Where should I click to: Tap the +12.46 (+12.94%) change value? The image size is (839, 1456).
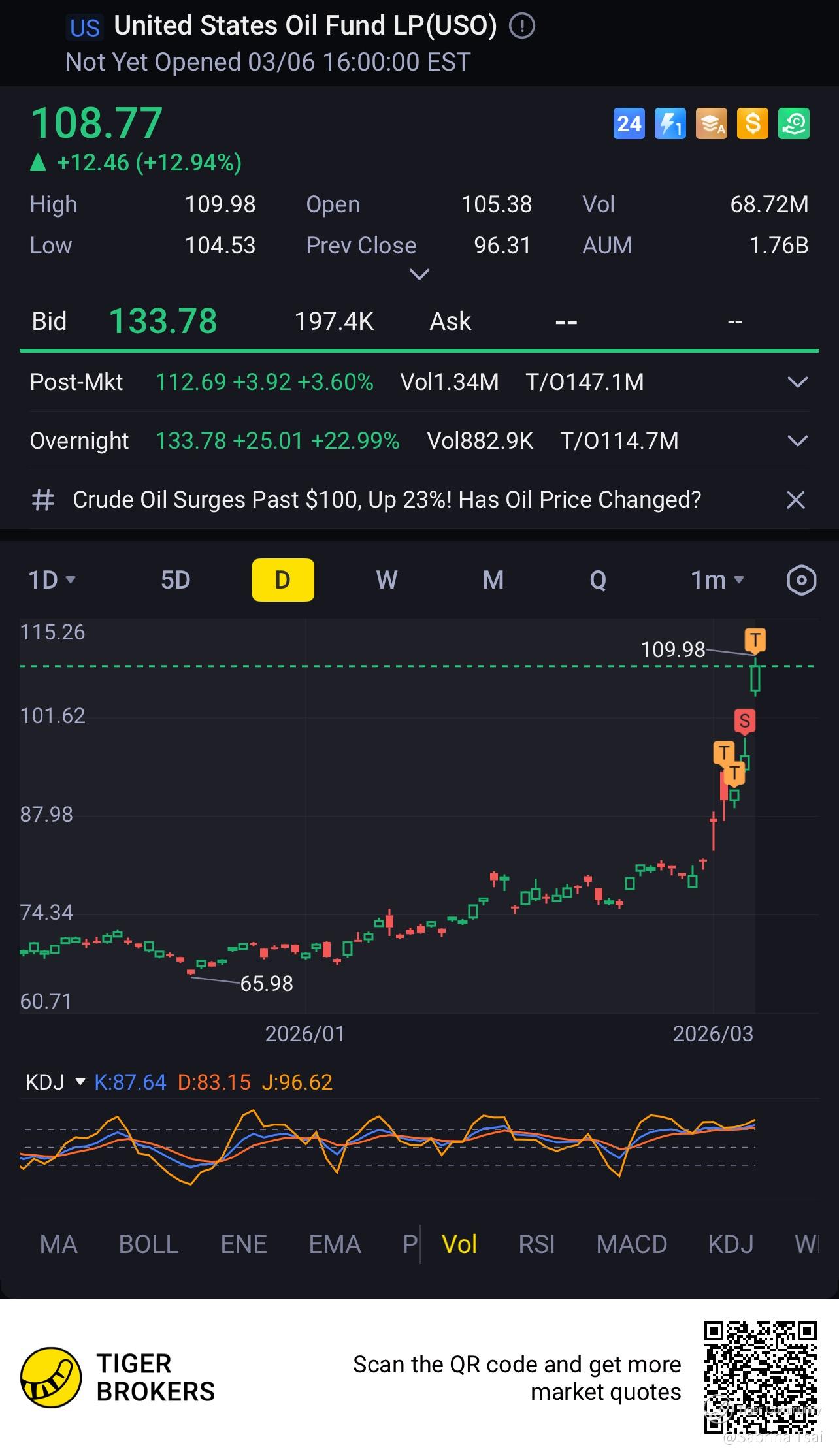tap(149, 163)
